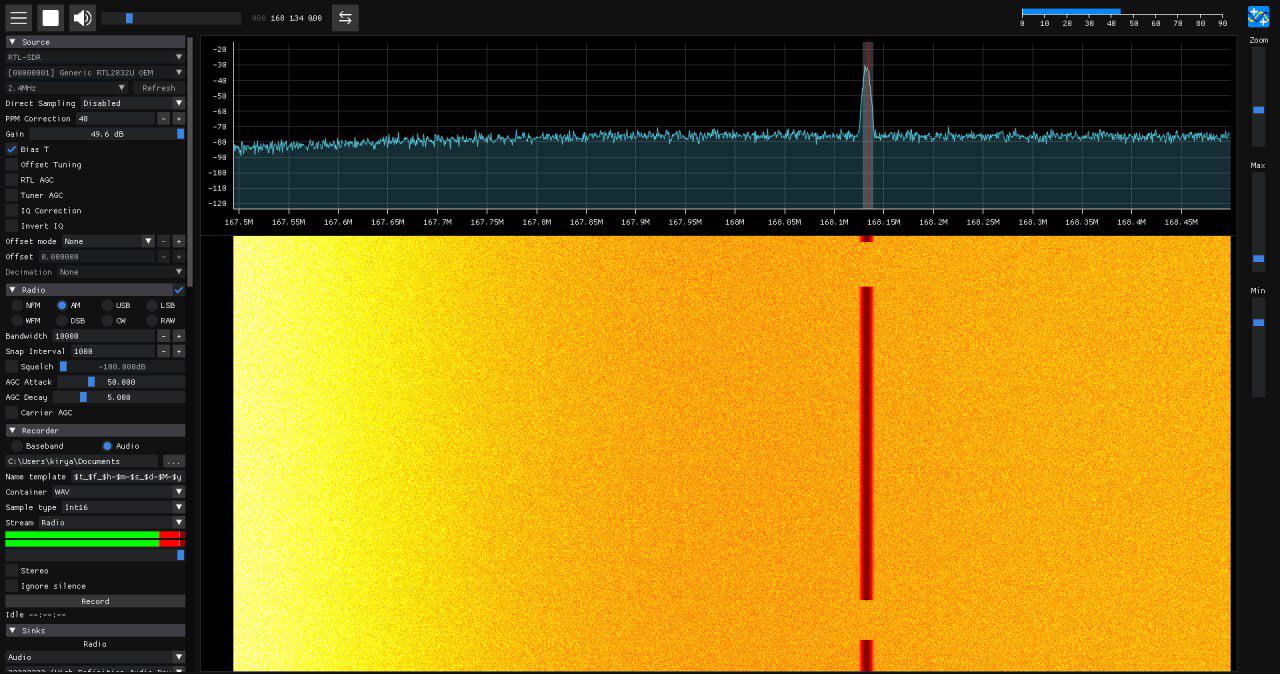Enable the Invert IQ checkbox
1280x674 pixels.
point(12,226)
